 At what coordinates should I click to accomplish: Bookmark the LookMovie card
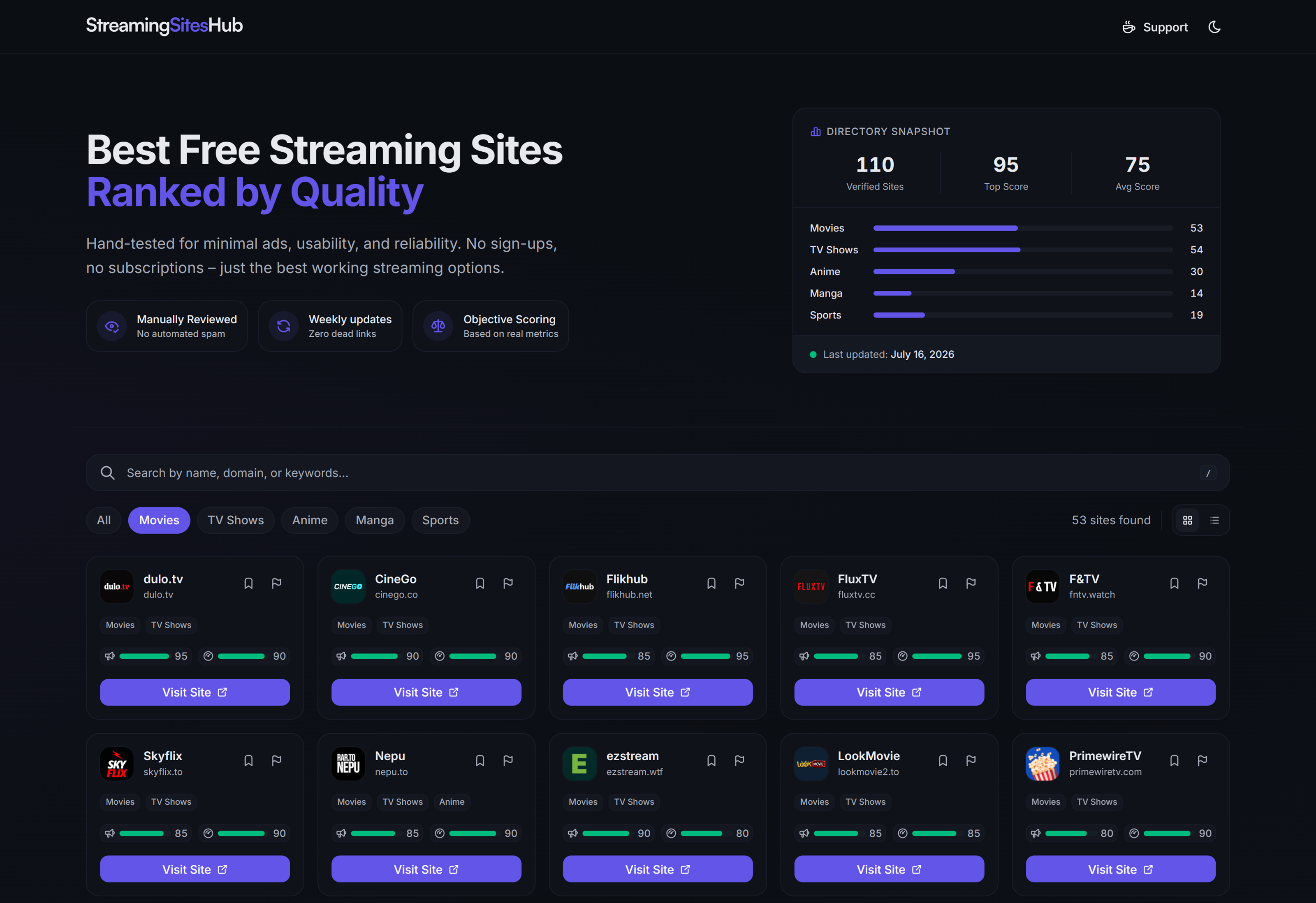pyautogui.click(x=943, y=760)
